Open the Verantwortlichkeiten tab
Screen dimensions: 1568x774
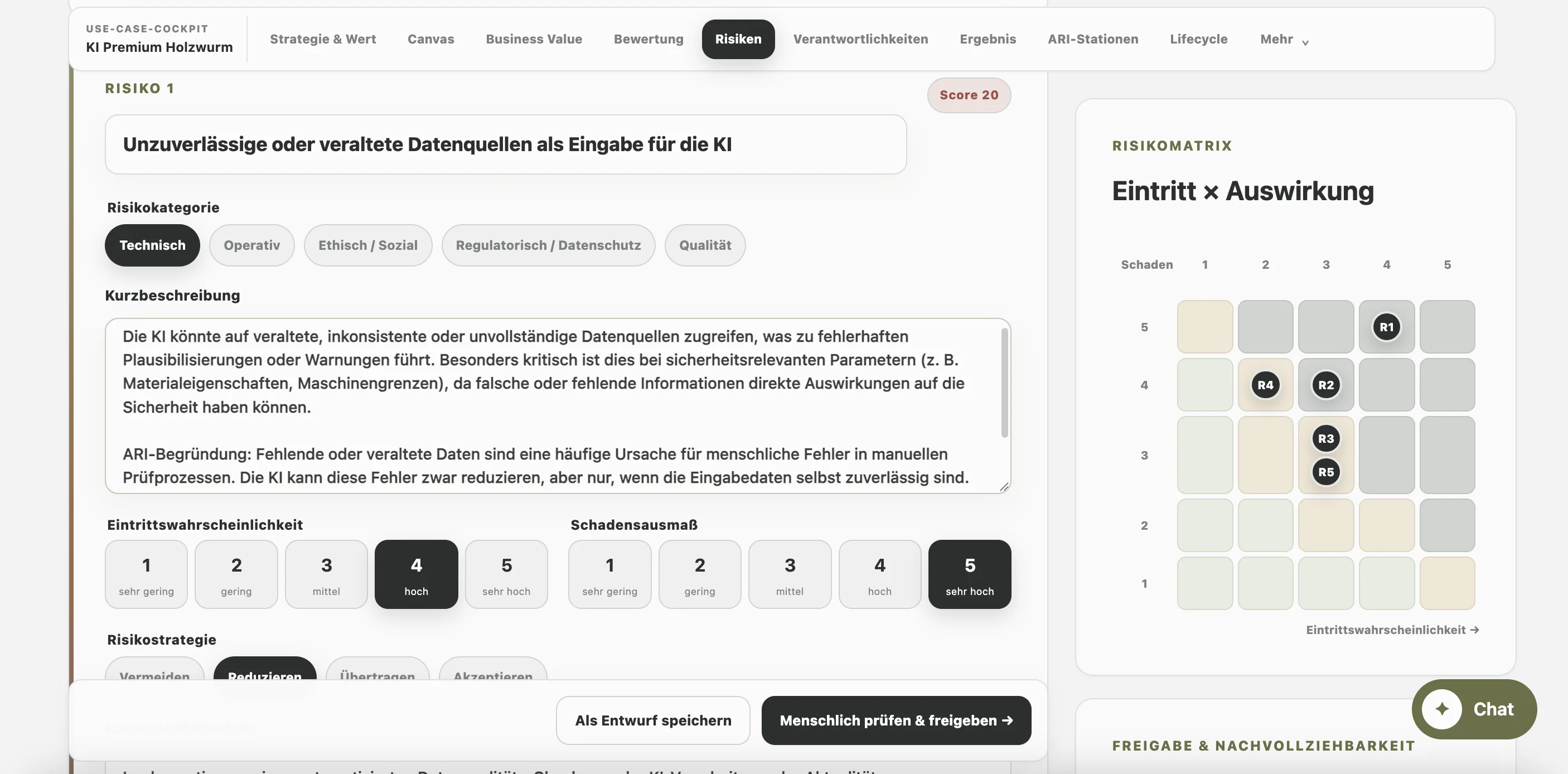860,39
